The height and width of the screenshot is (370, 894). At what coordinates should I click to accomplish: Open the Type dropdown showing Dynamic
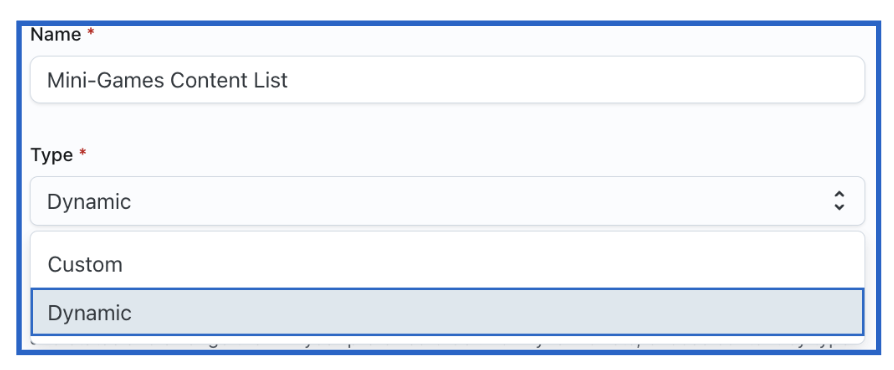pyautogui.click(x=447, y=201)
